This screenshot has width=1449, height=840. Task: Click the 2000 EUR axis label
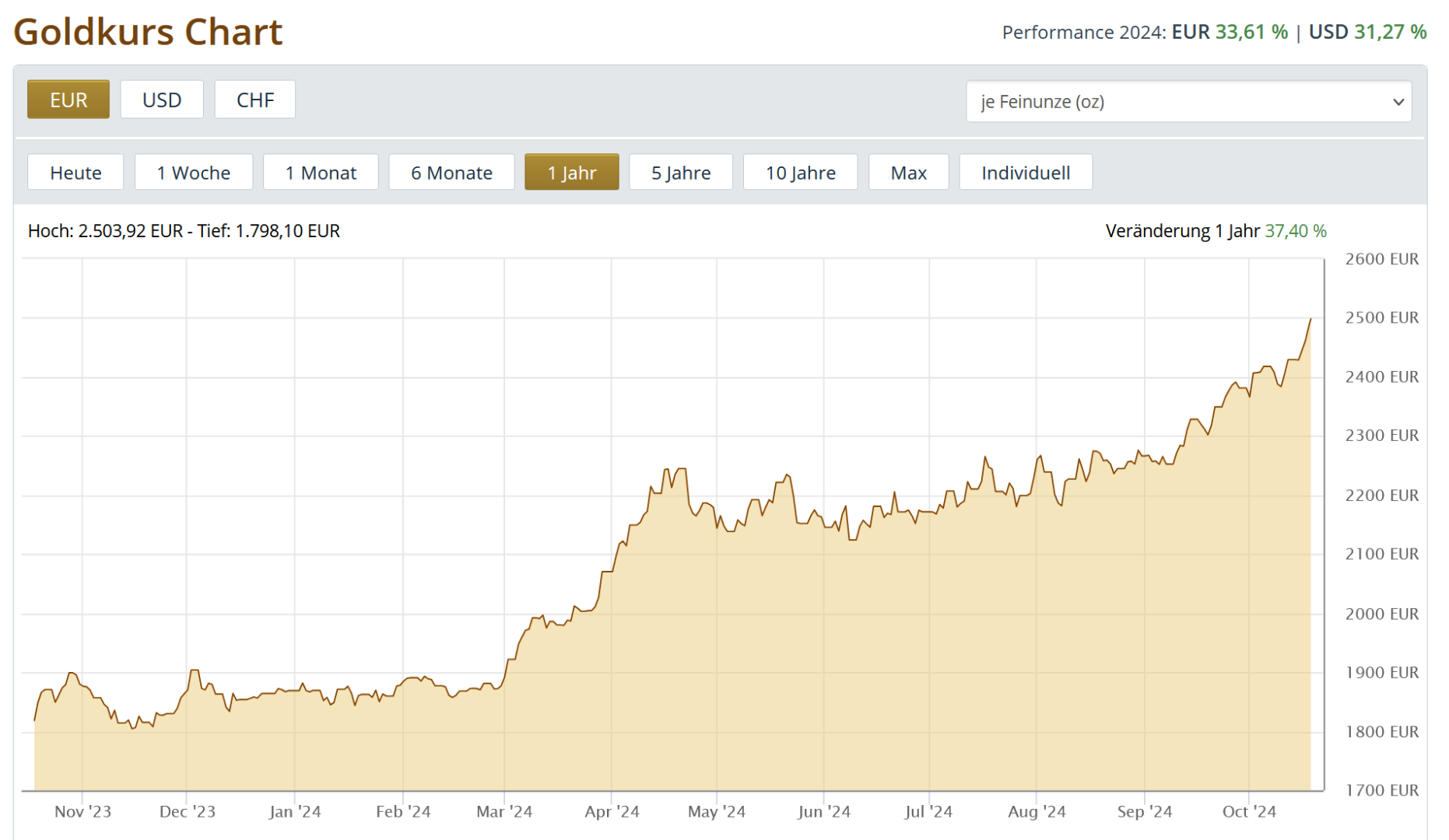click(x=1382, y=614)
